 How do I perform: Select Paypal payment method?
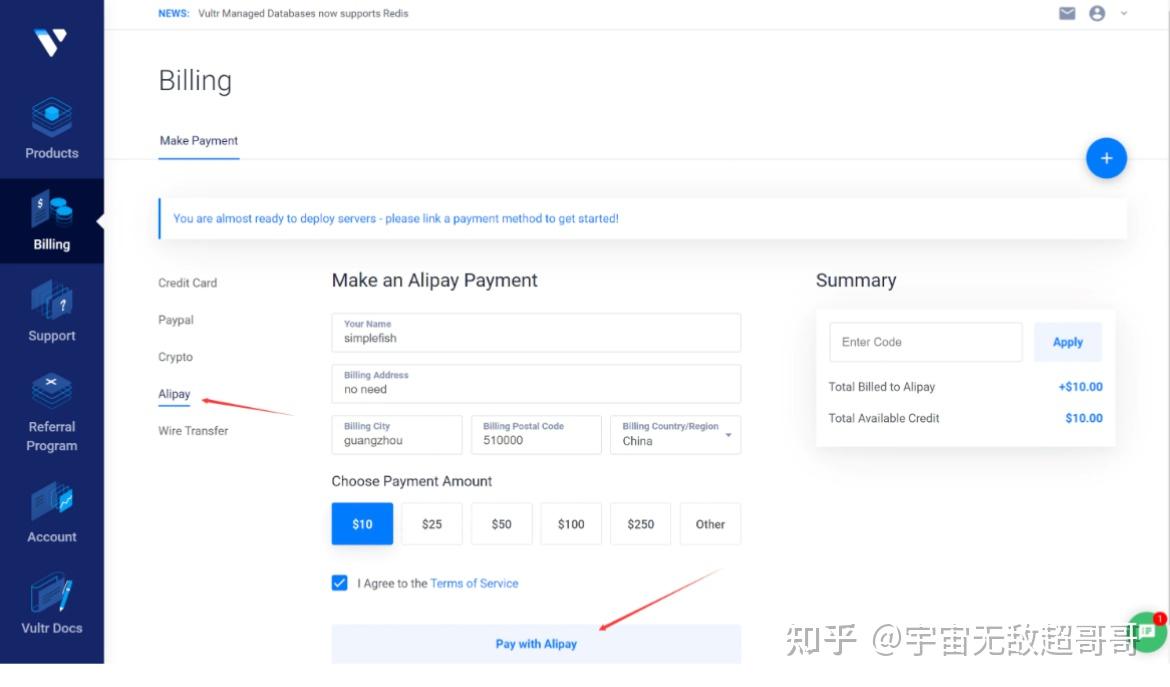[175, 319]
